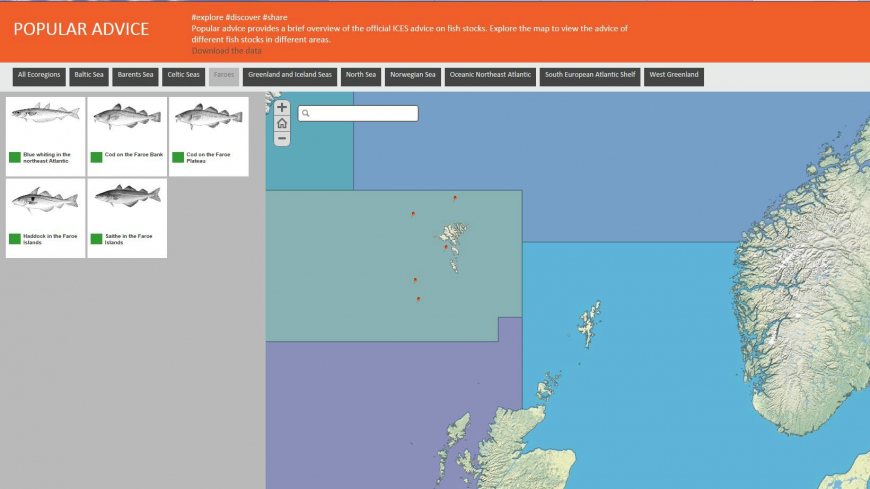Viewport: 870px width, 489px height.
Task: Choose Greenland and Iceland Seas
Action: click(x=290, y=77)
